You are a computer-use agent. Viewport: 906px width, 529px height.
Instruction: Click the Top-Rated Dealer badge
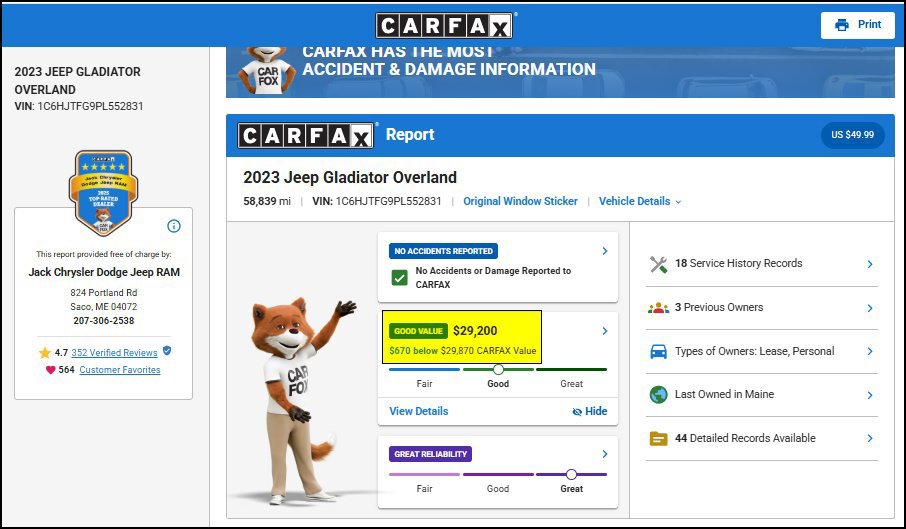tap(103, 192)
